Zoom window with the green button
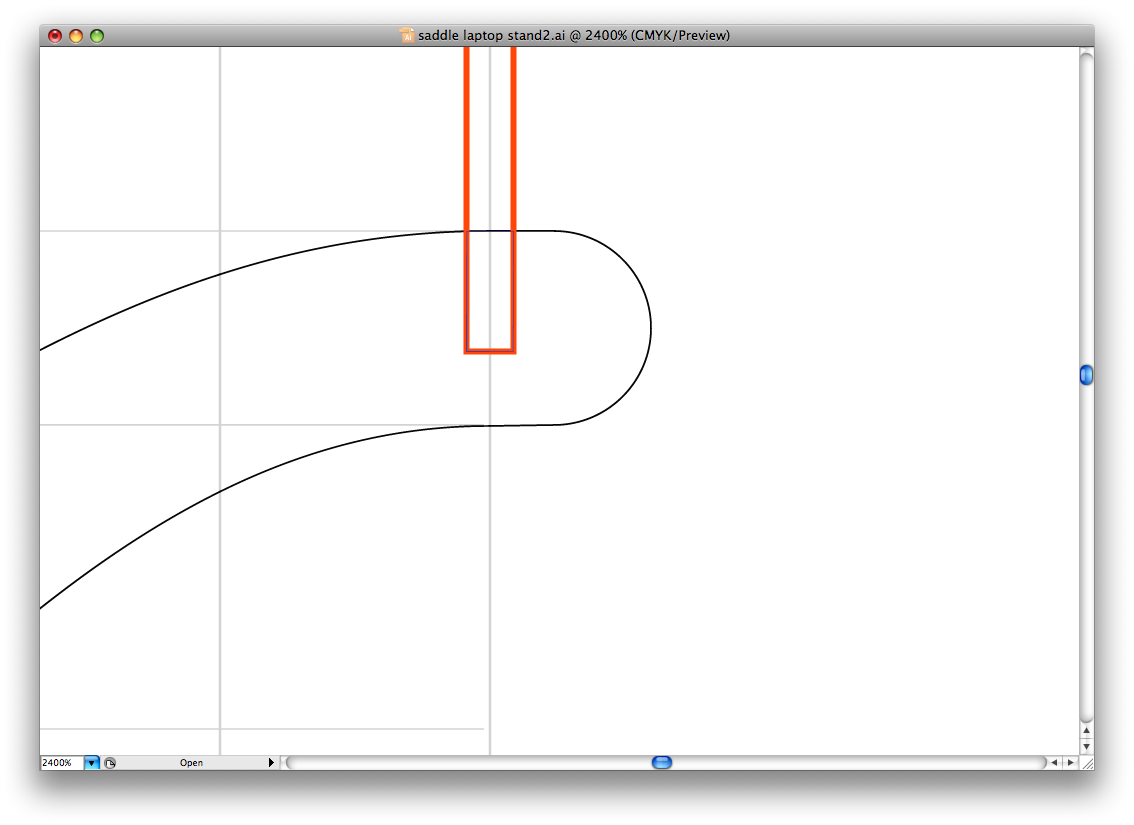This screenshot has width=1134, height=825. coord(97,35)
